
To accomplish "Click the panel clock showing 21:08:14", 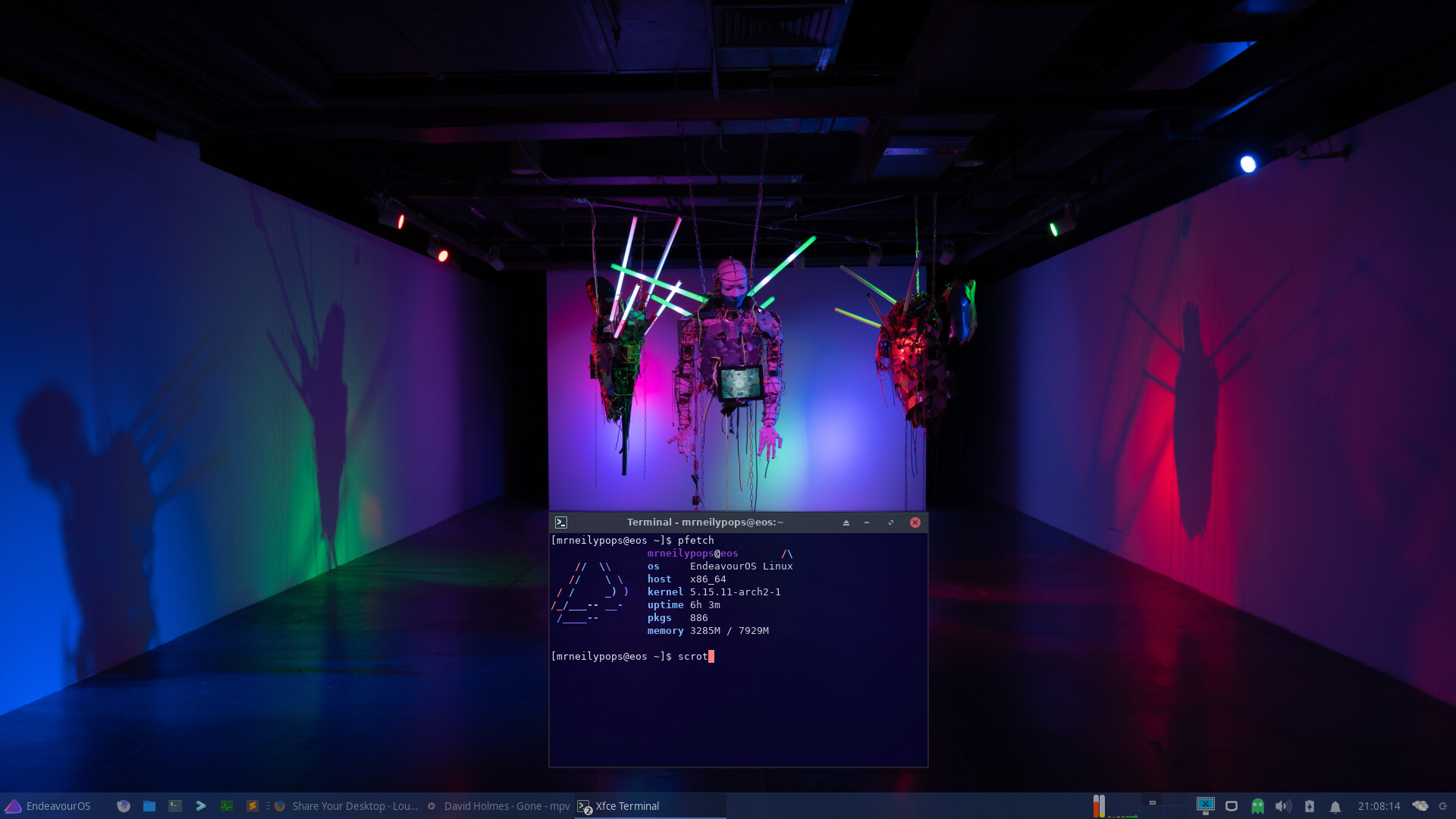I will point(1379,806).
